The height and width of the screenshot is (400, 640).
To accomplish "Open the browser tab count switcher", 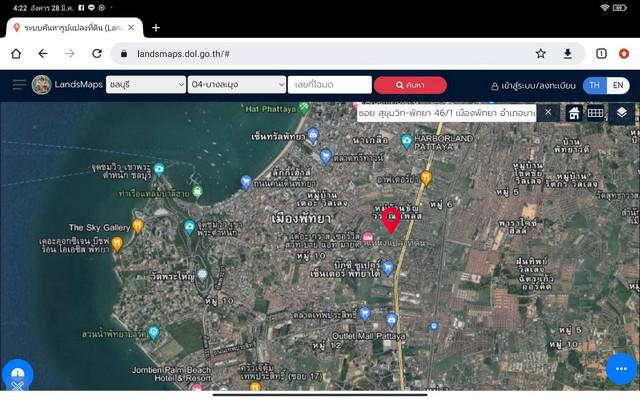I will pos(601,54).
